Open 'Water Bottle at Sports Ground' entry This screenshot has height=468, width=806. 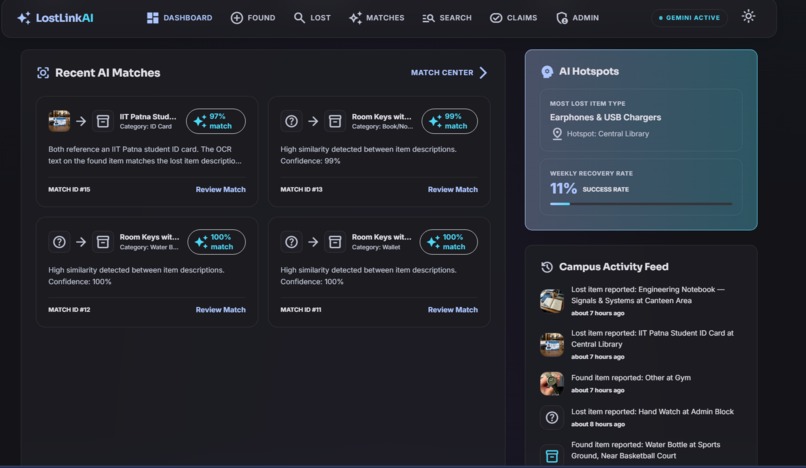coord(648,451)
